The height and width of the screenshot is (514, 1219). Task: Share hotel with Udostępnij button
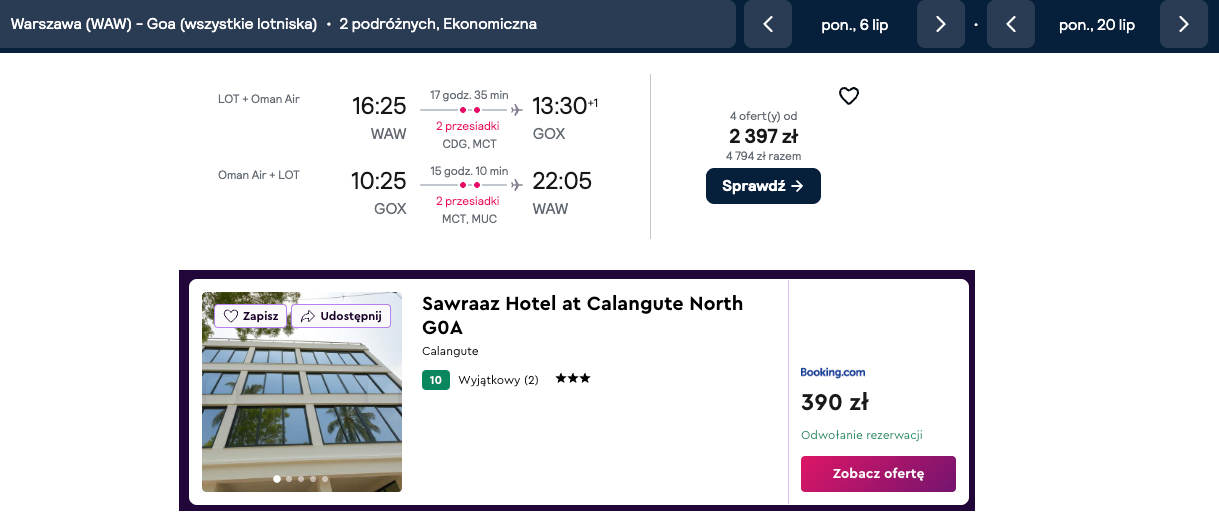point(341,316)
